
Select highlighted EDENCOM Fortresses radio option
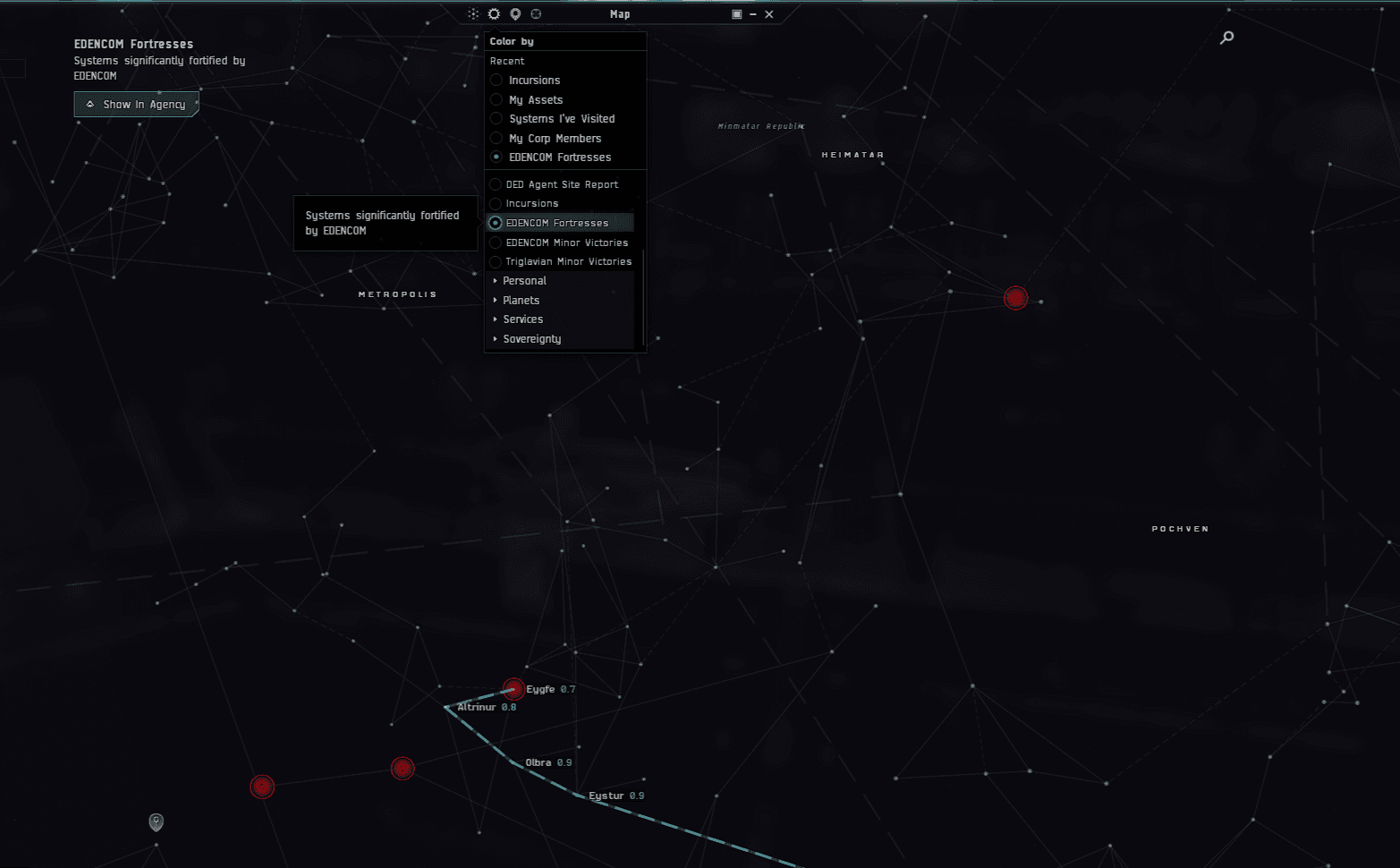pos(561,223)
